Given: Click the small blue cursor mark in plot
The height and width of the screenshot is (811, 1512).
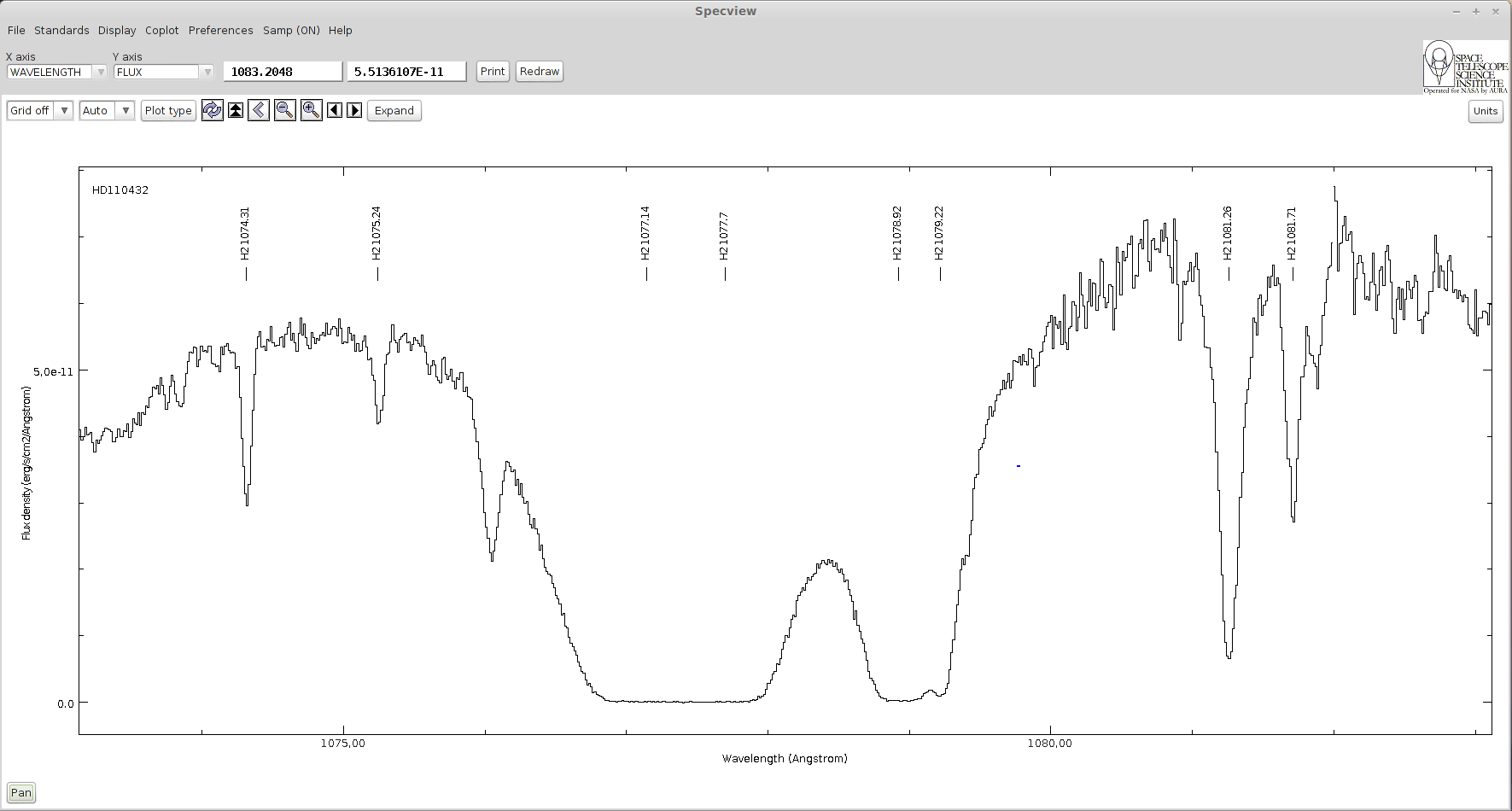Looking at the screenshot, I should coord(1019,466).
